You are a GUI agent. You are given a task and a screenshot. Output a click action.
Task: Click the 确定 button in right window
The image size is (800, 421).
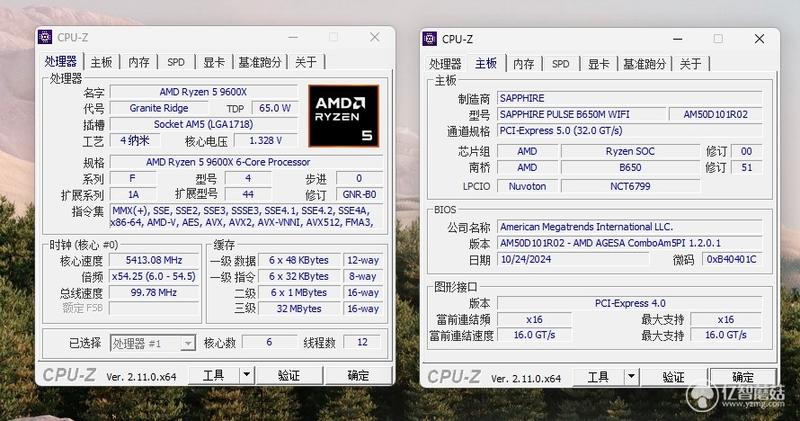743,377
